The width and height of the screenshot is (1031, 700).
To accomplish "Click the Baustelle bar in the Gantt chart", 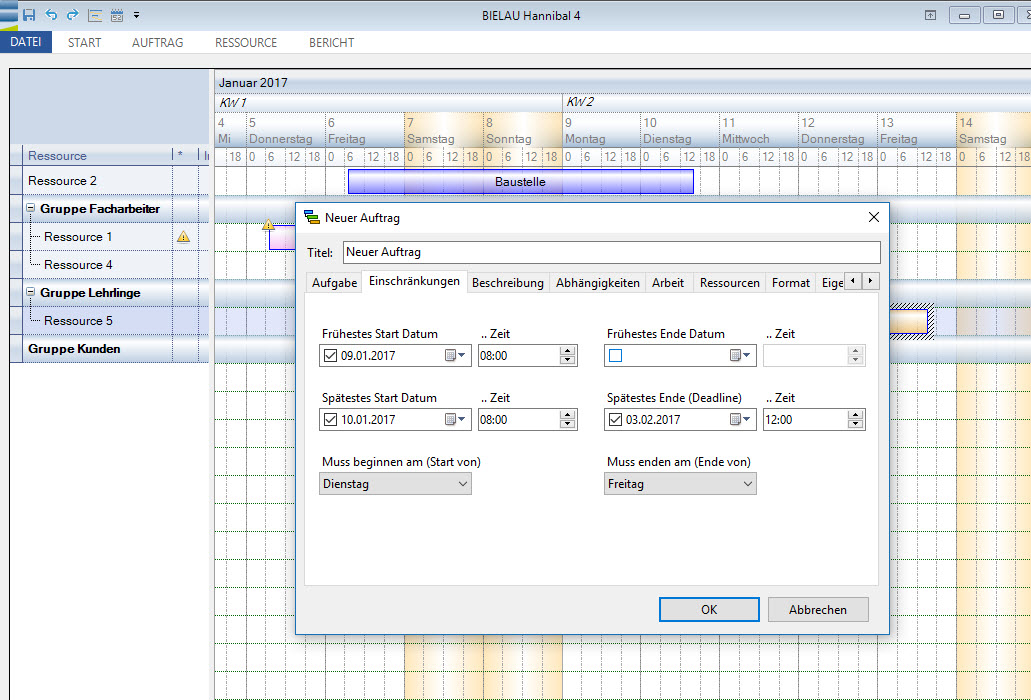I will tap(520, 182).
